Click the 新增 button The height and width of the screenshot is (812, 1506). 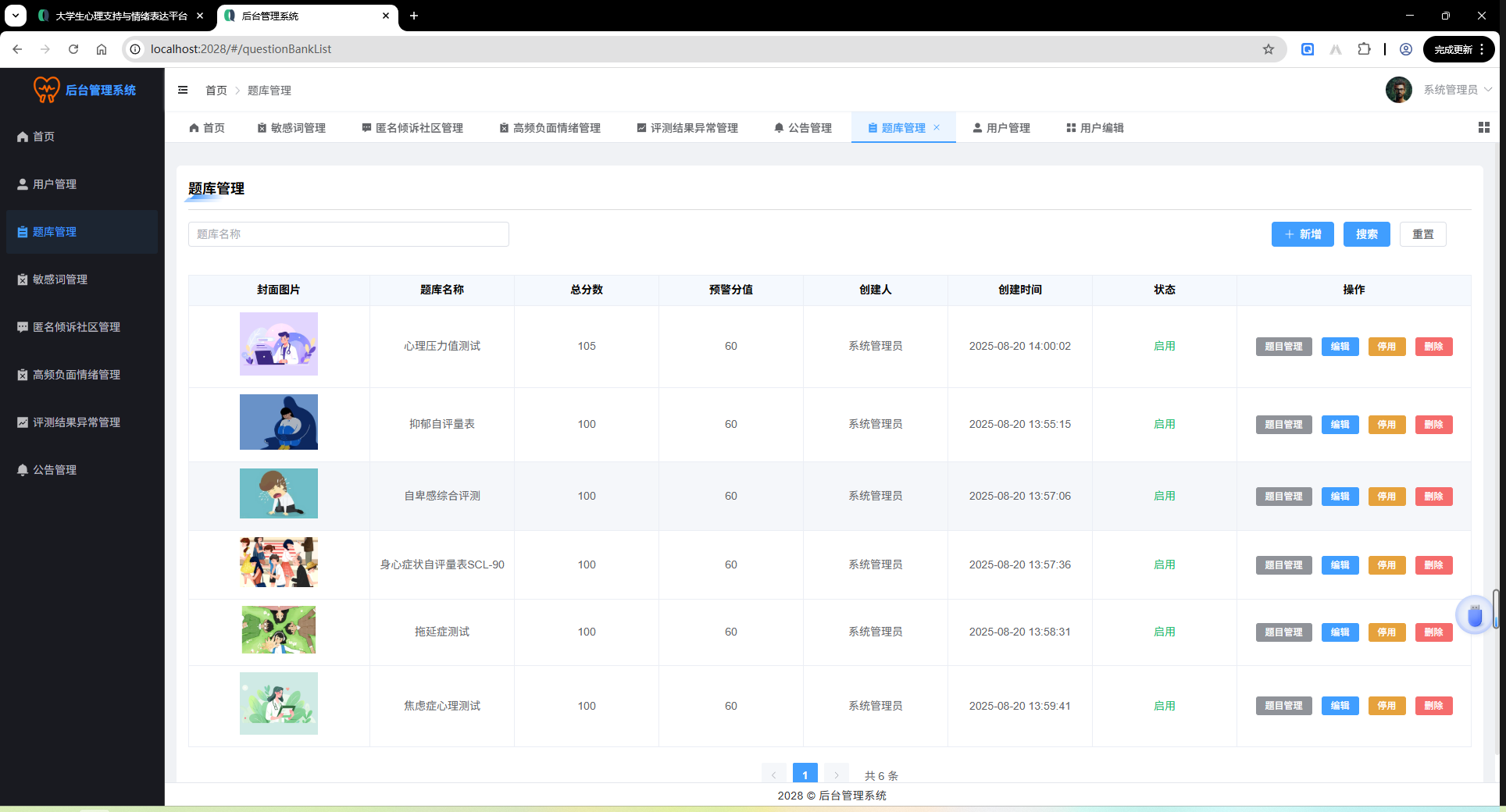pos(1303,234)
